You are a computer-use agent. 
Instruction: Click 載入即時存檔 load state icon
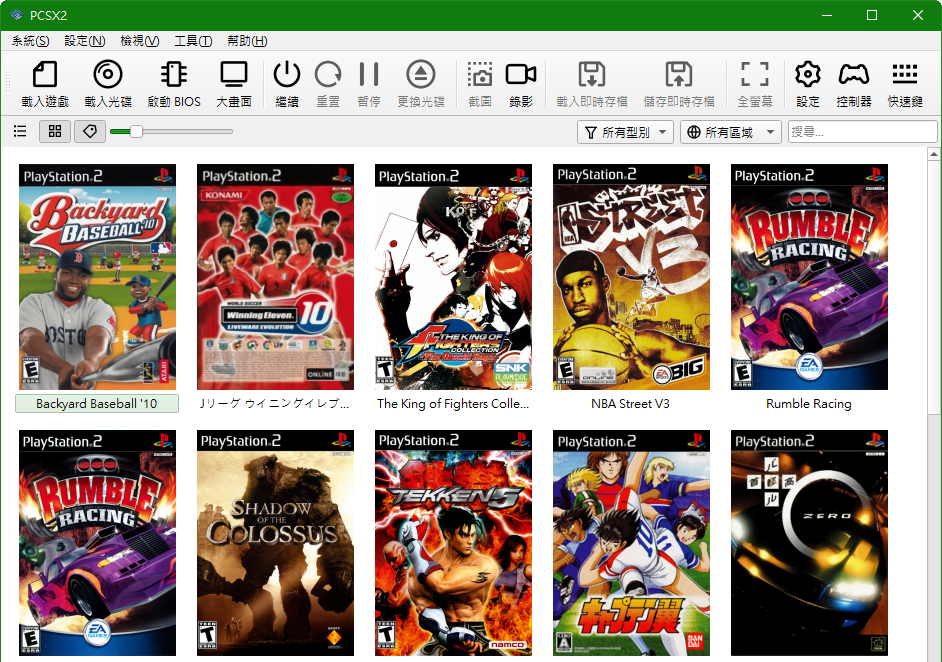[x=592, y=74]
